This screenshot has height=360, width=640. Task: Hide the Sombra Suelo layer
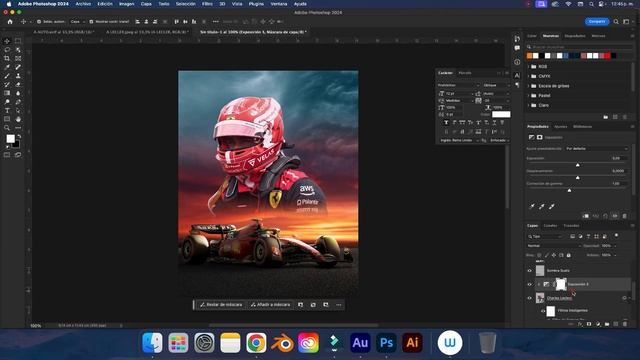click(x=529, y=271)
